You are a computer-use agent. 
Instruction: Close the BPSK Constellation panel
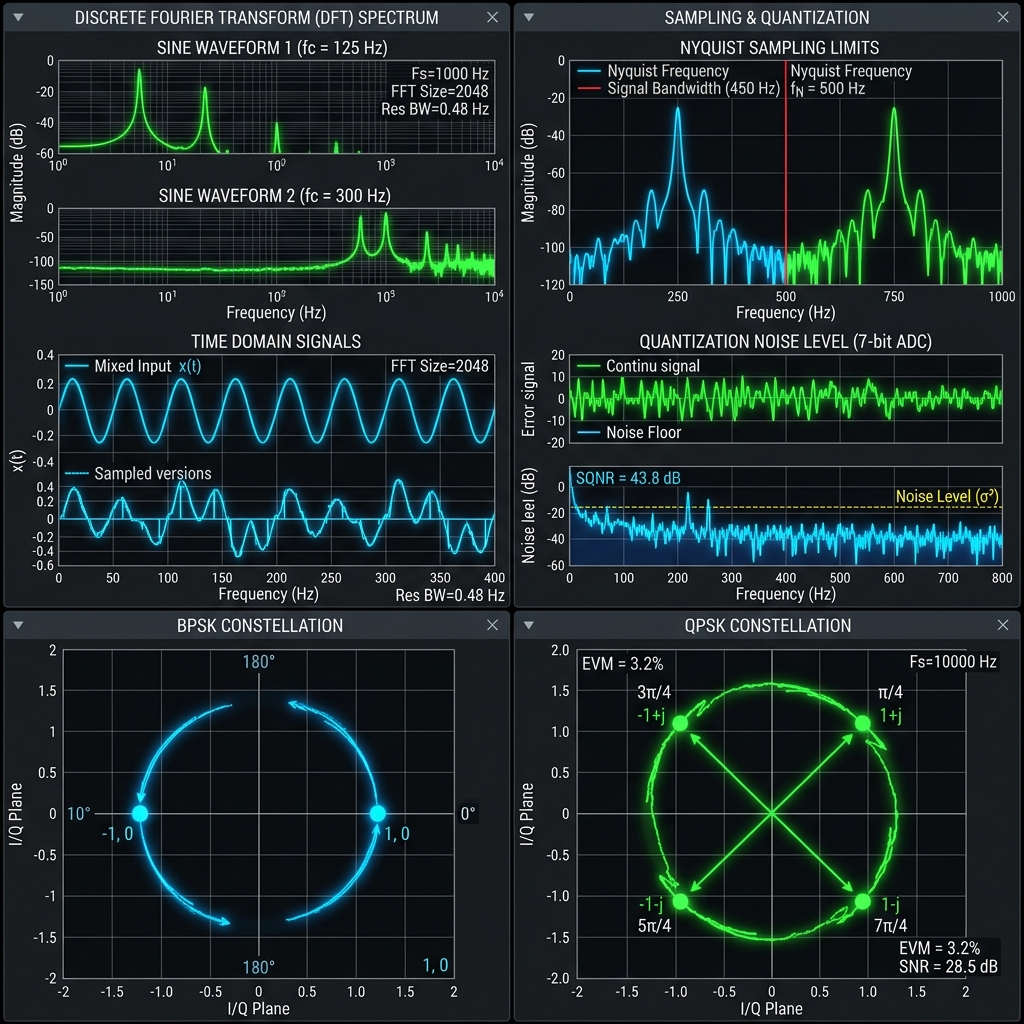[x=492, y=625]
